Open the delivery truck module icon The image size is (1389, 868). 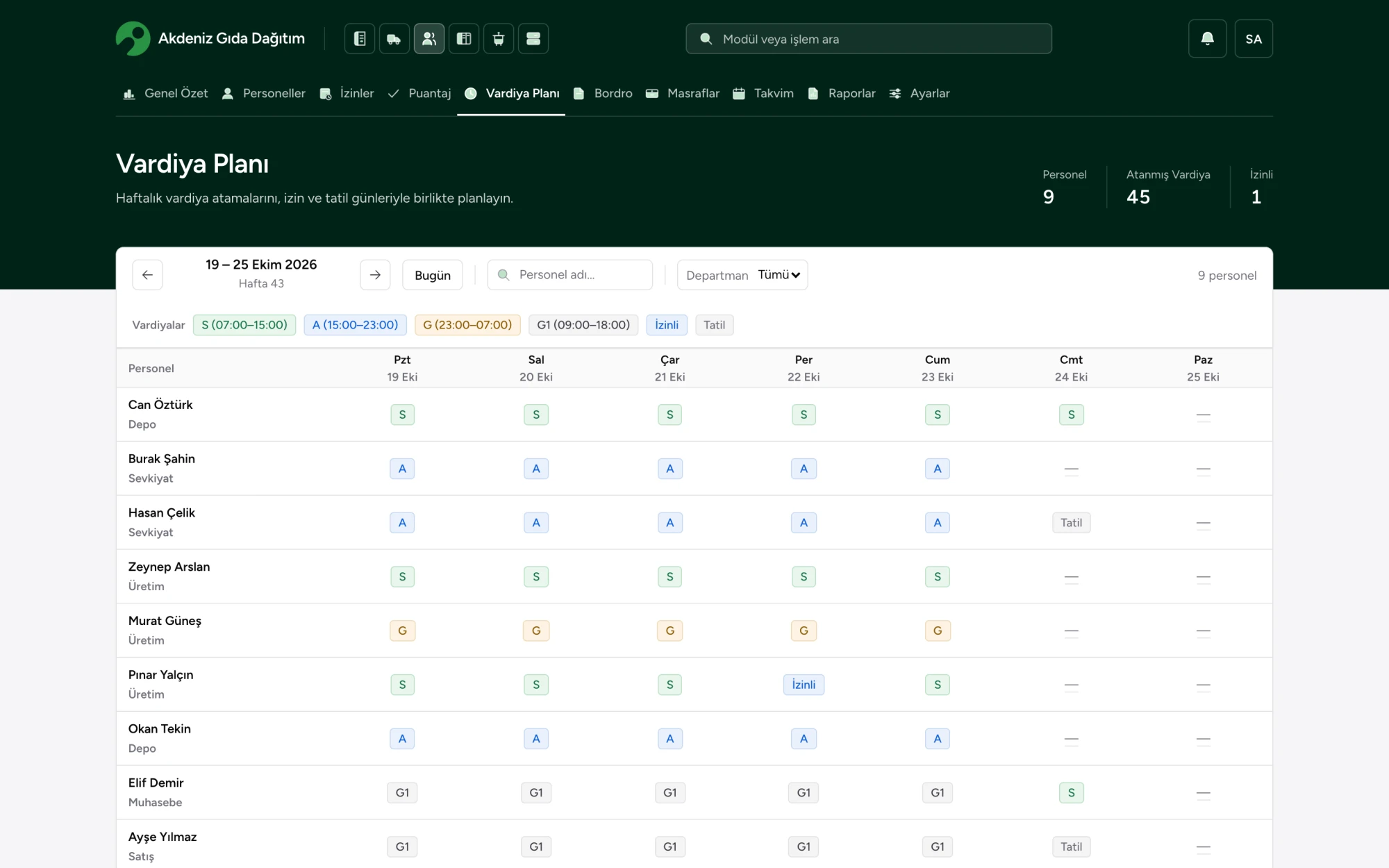click(394, 39)
